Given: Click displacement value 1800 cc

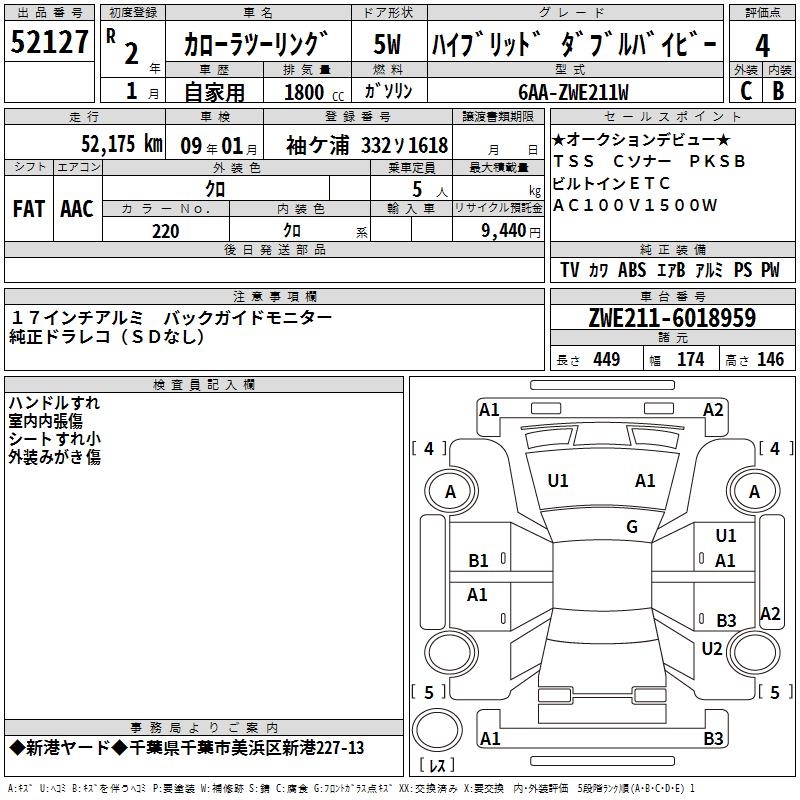Looking at the screenshot, I should pyautogui.click(x=314, y=92).
